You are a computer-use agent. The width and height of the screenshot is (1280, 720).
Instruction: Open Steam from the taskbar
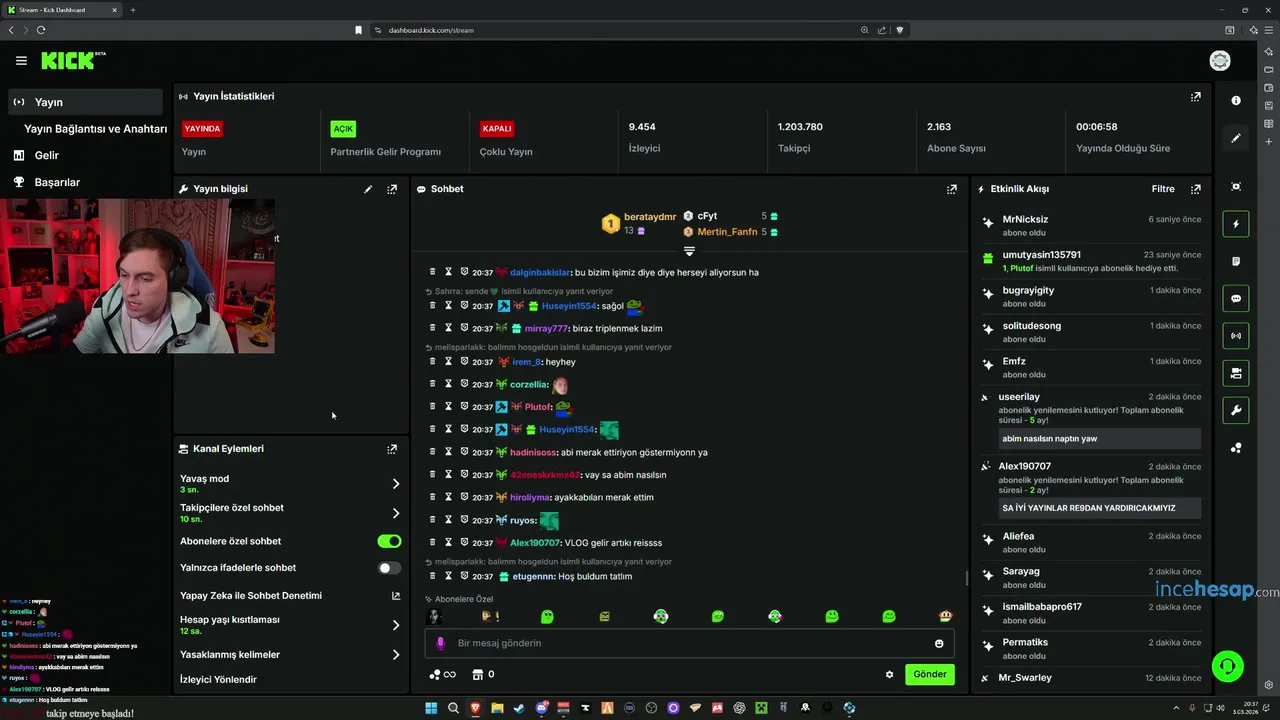pyautogui.click(x=519, y=708)
